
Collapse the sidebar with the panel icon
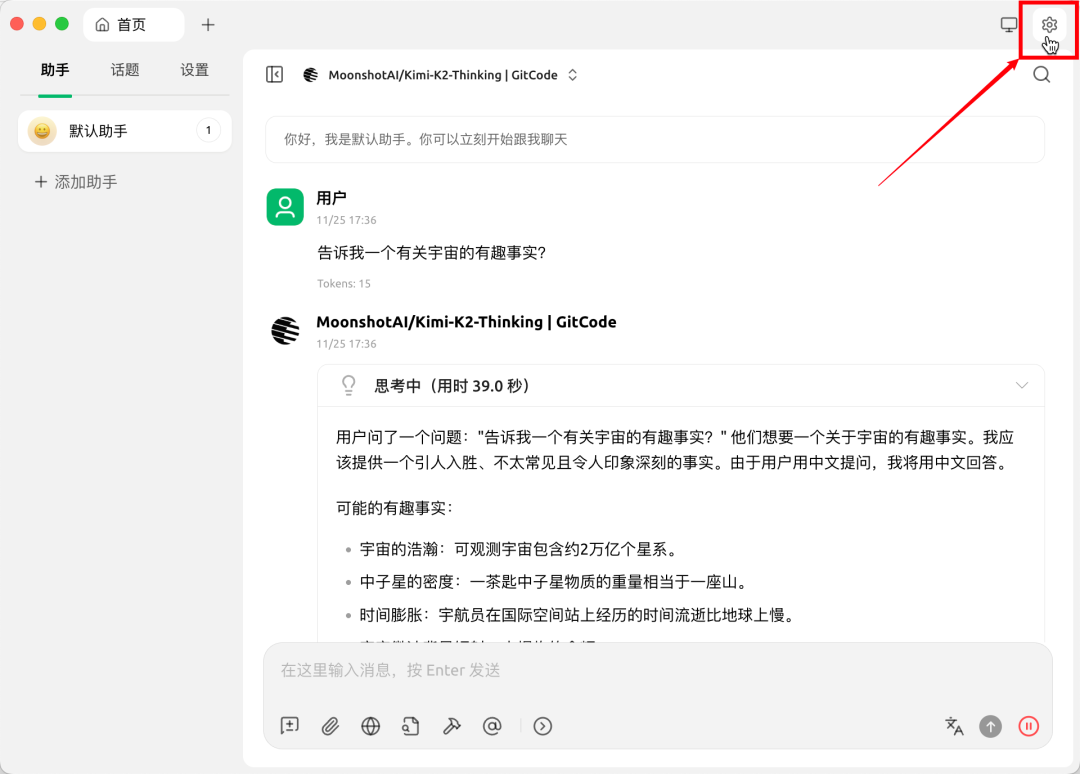pyautogui.click(x=274, y=74)
